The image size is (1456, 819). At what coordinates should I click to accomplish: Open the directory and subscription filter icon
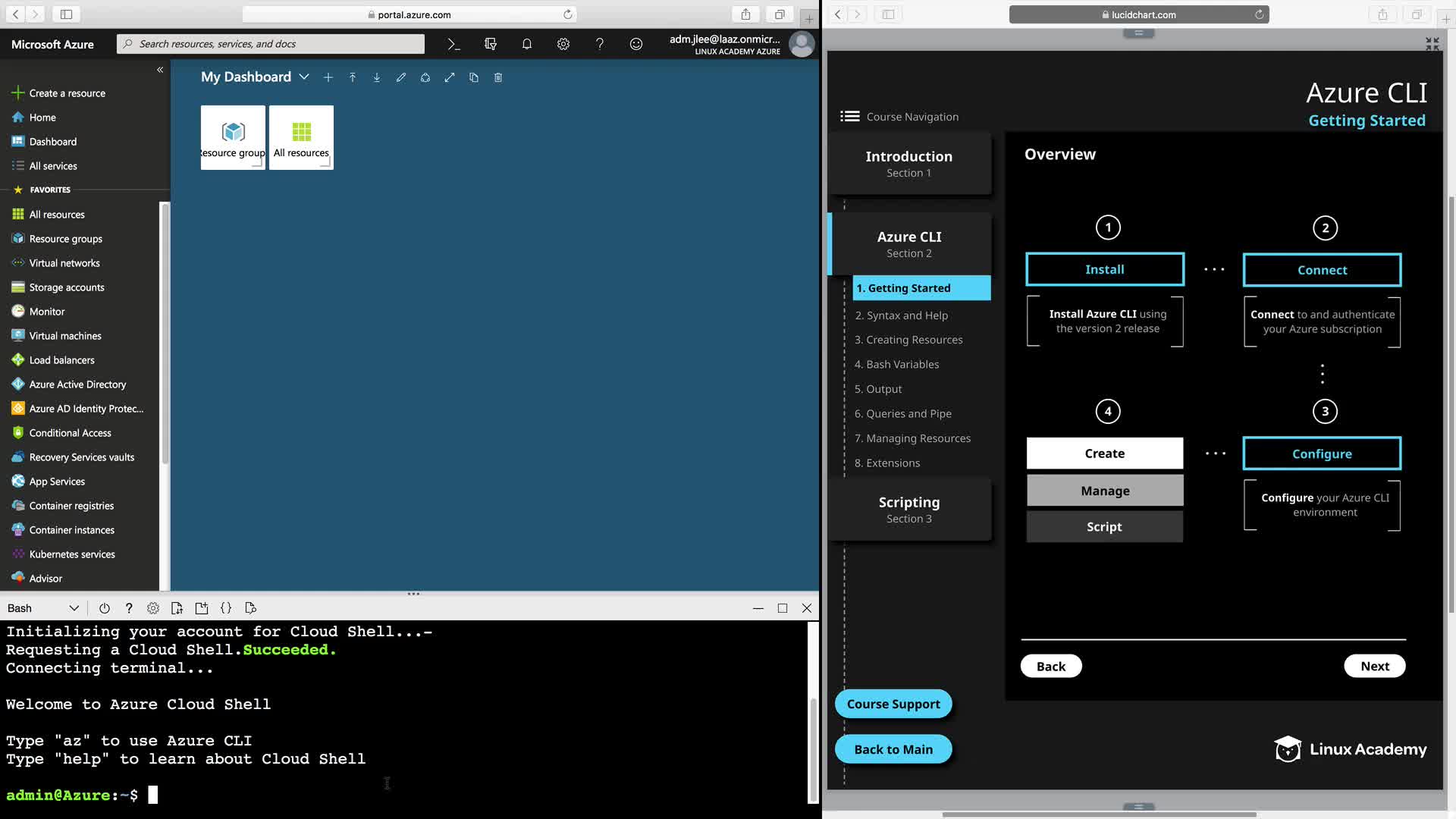pos(491,44)
